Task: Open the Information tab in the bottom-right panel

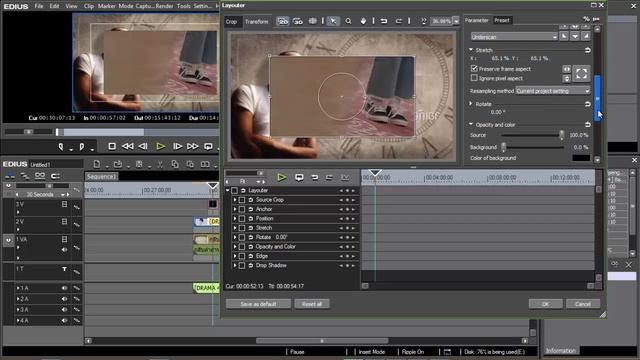Action: point(561,351)
